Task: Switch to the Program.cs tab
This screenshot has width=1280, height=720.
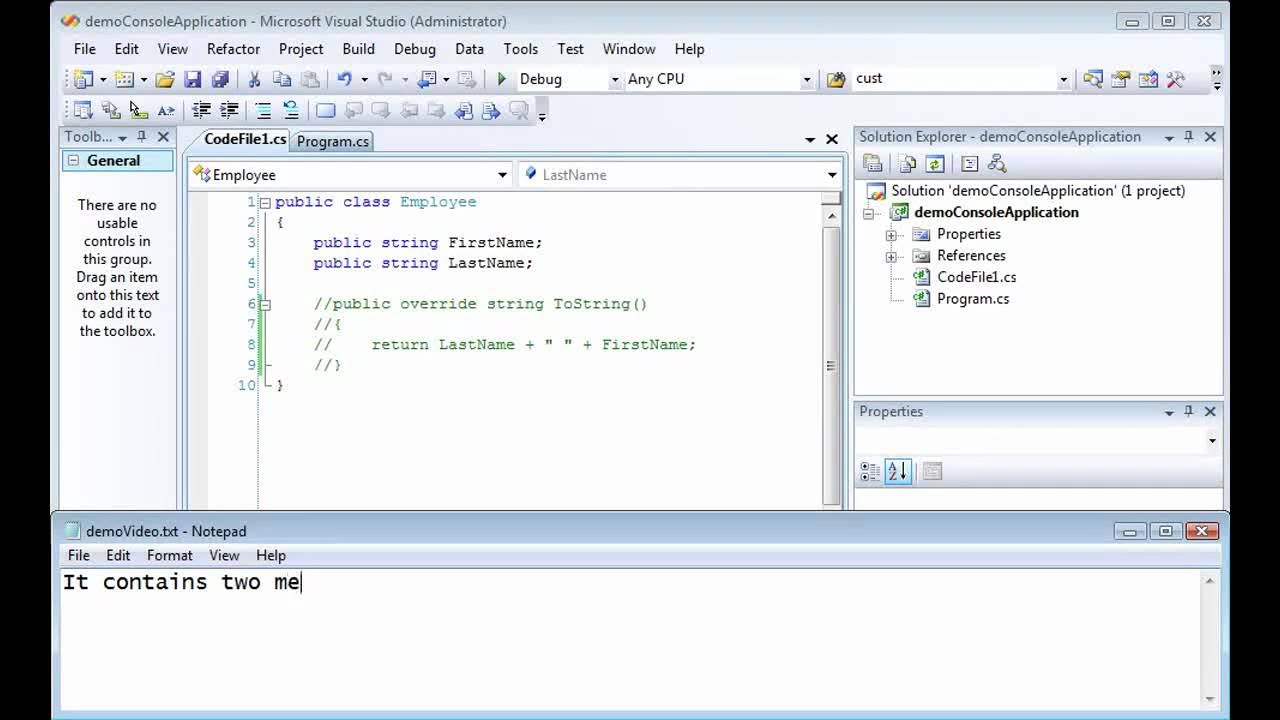Action: (x=333, y=142)
